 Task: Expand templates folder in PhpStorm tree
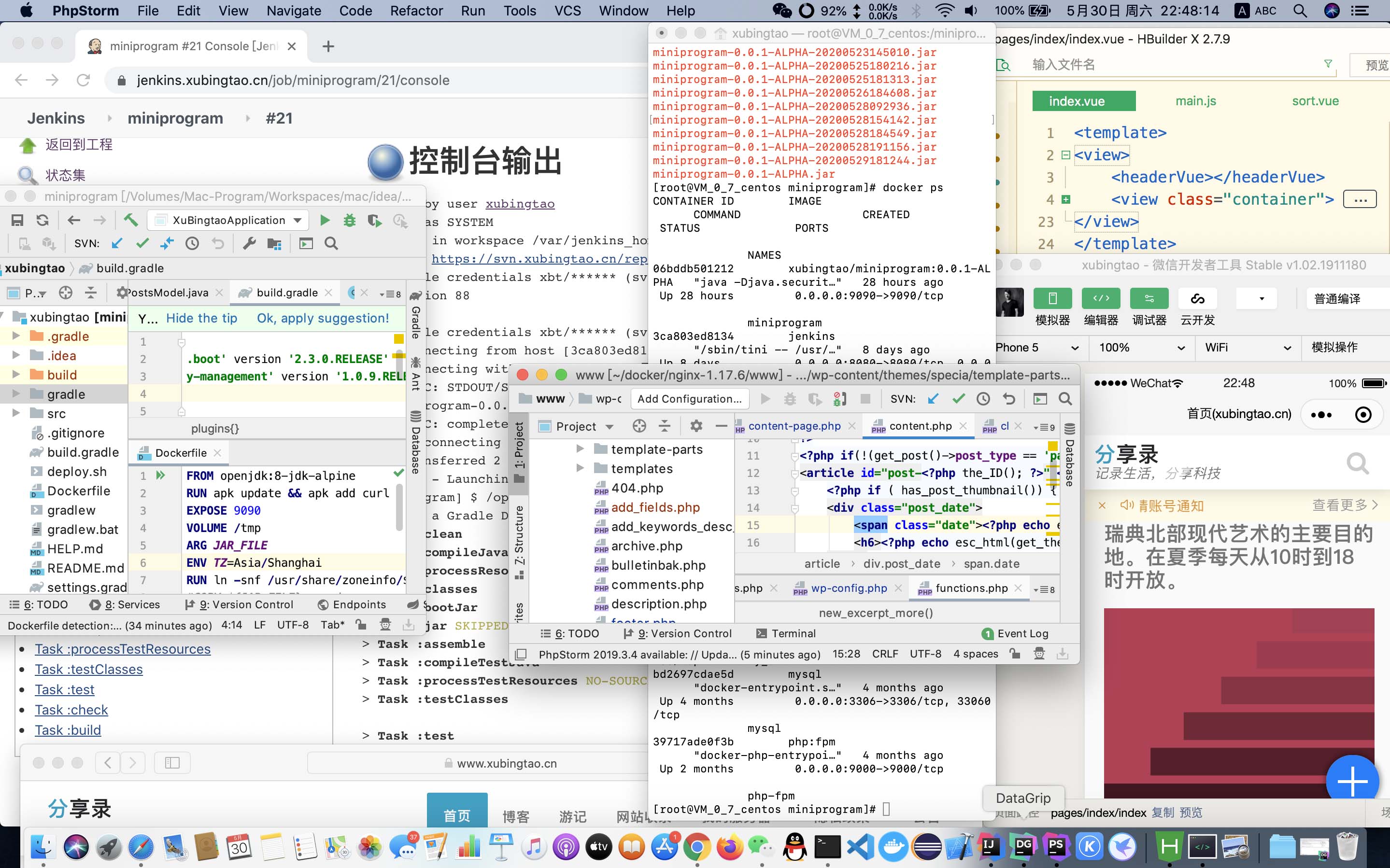(580, 468)
